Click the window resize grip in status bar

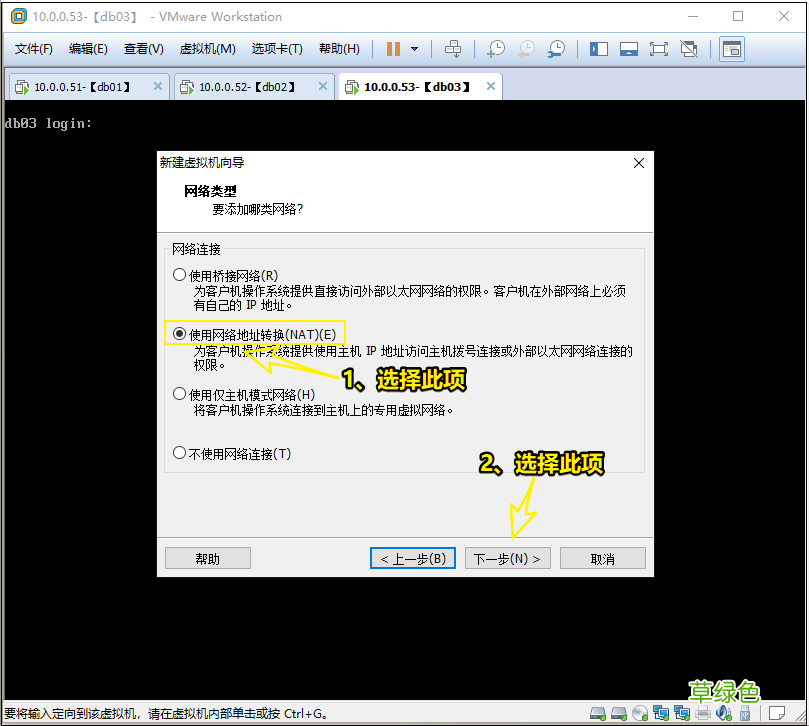[x=799, y=715]
